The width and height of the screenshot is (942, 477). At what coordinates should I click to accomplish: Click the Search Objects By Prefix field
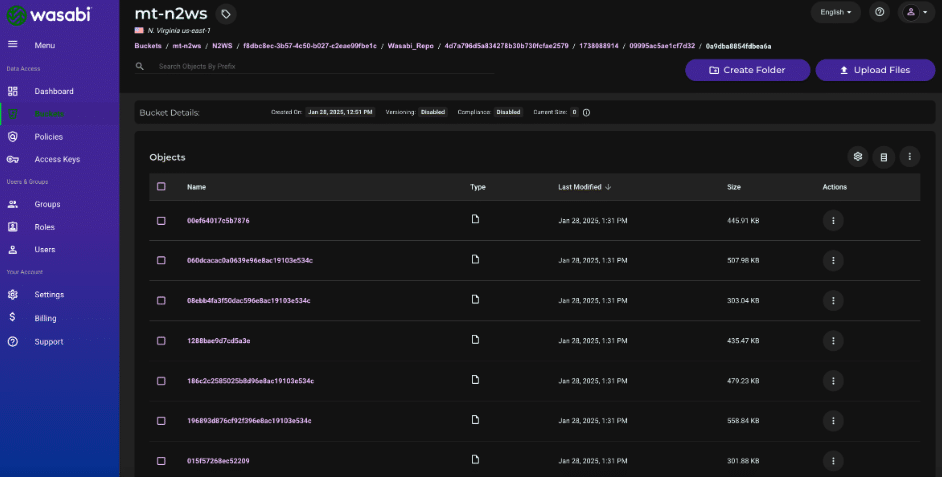point(324,66)
